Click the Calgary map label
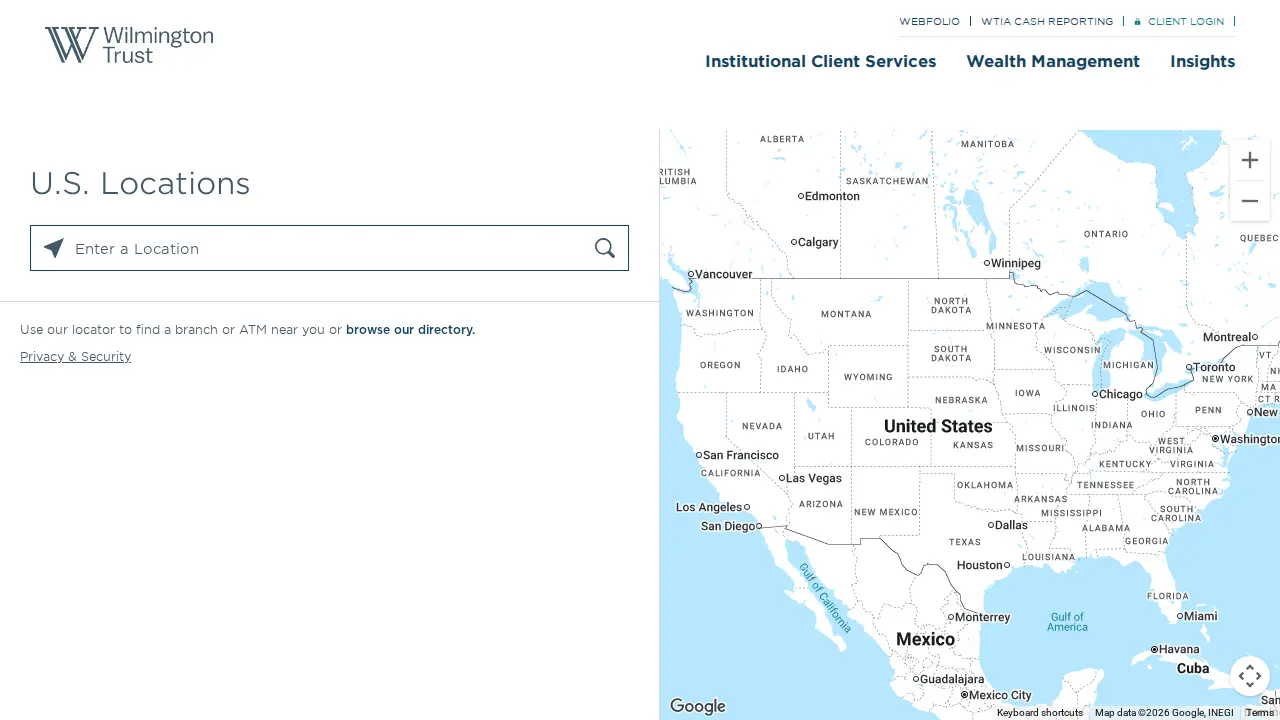Viewport: 1280px width, 720px height. (x=818, y=242)
